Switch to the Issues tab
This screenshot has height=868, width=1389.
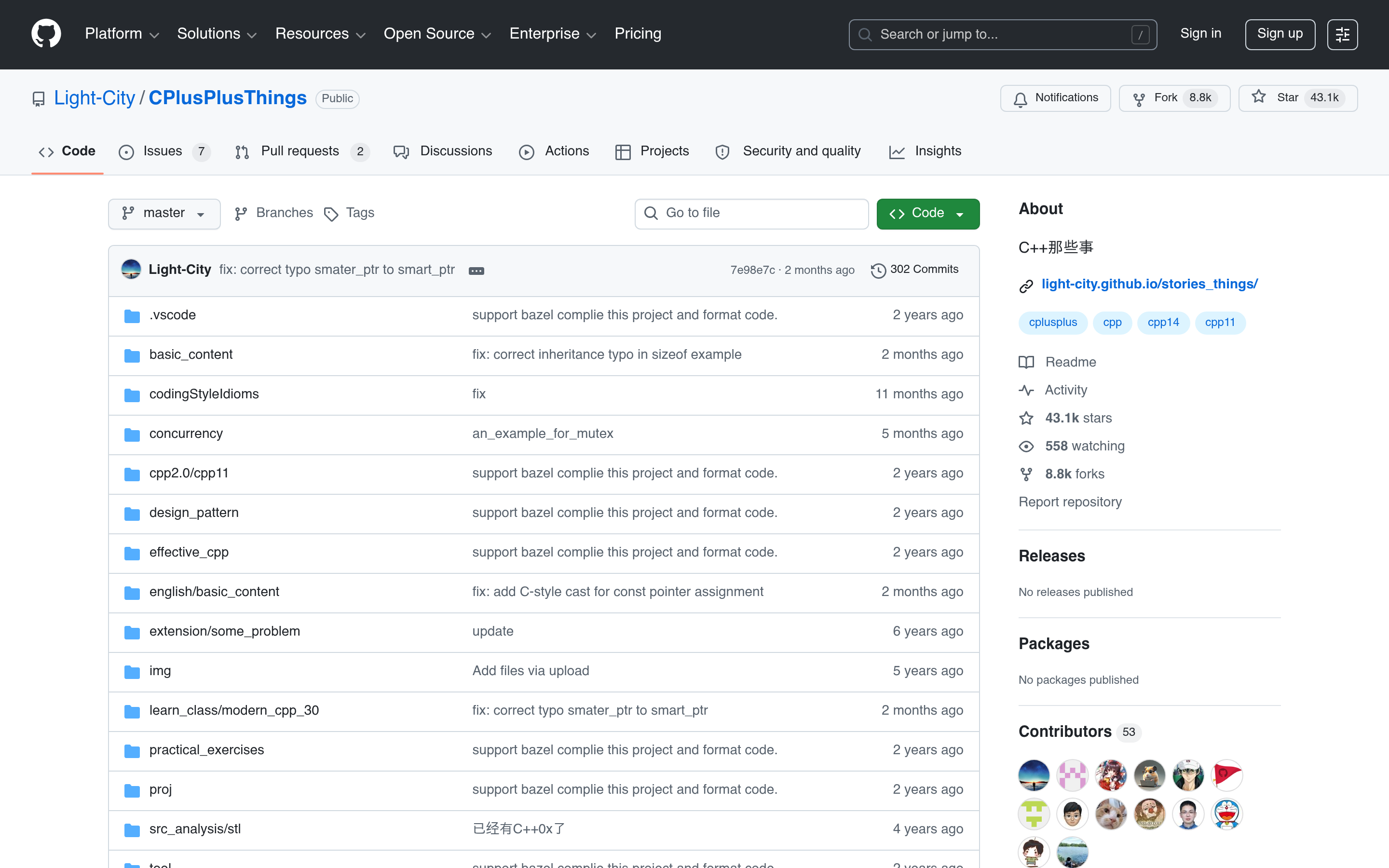tap(164, 151)
